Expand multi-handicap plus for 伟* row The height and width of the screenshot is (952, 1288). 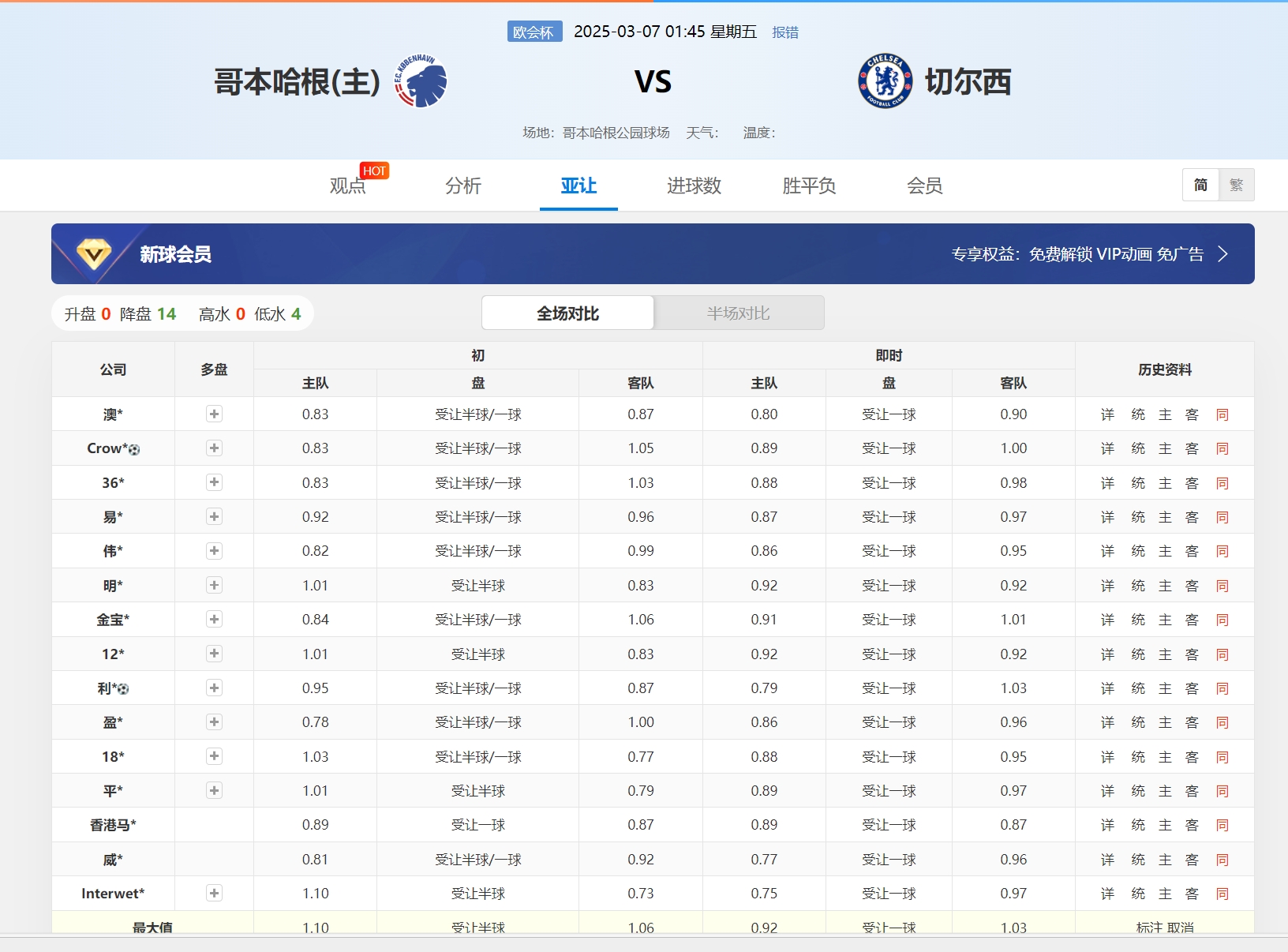coord(214,550)
